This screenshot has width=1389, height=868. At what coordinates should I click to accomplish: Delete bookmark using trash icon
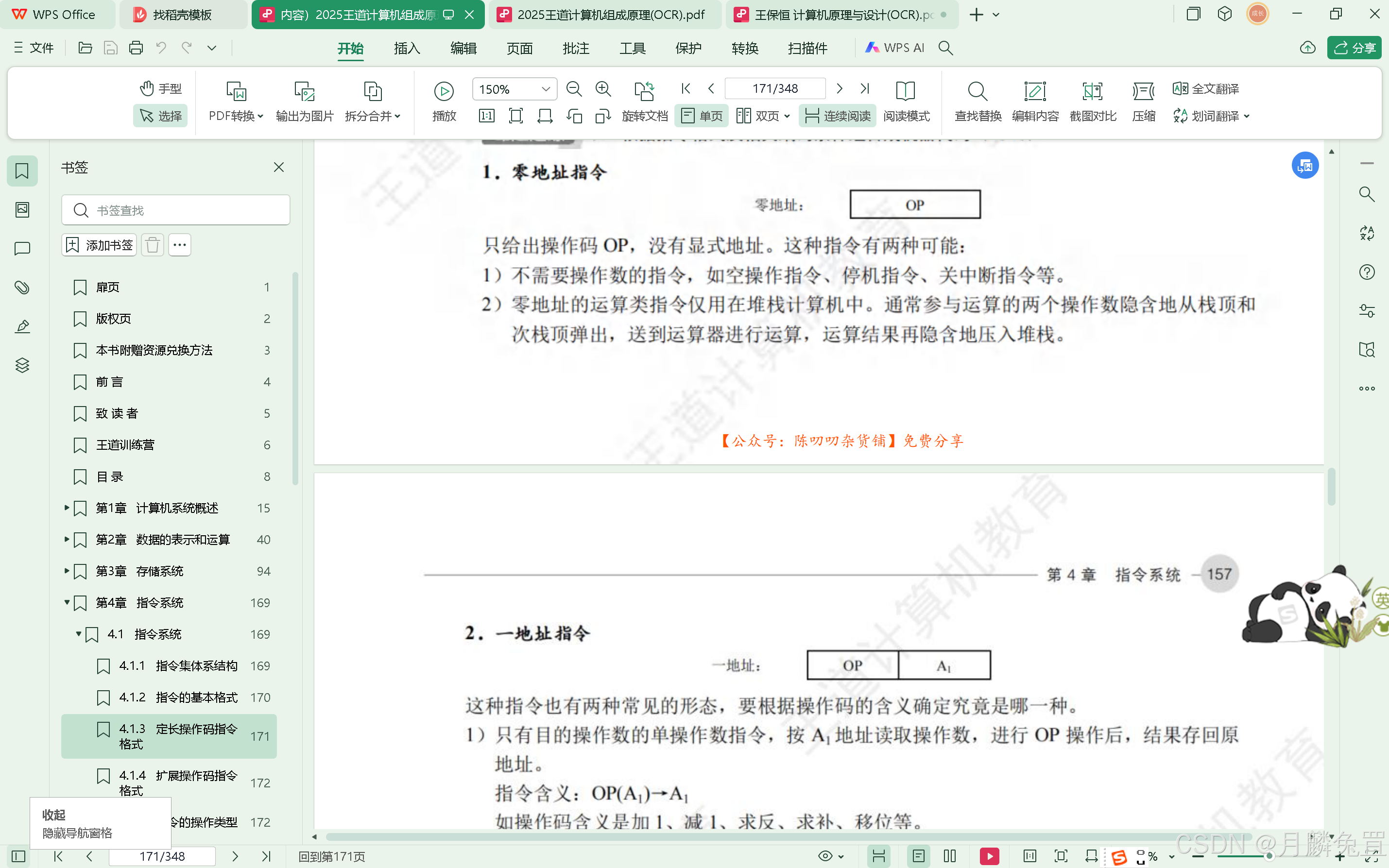point(152,245)
